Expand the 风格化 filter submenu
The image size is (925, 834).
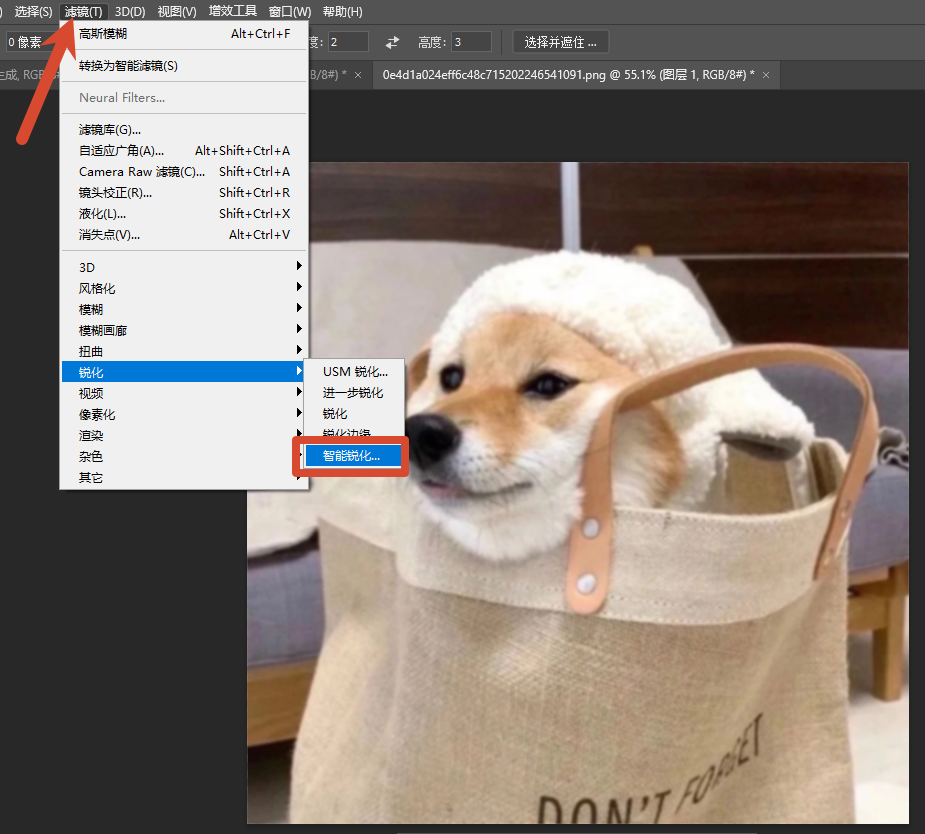click(x=185, y=288)
